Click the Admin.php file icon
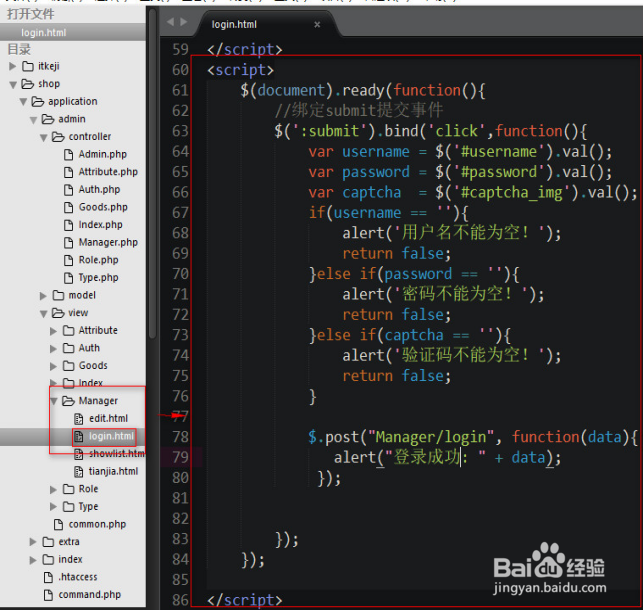The image size is (643, 610). pyautogui.click(x=68, y=155)
